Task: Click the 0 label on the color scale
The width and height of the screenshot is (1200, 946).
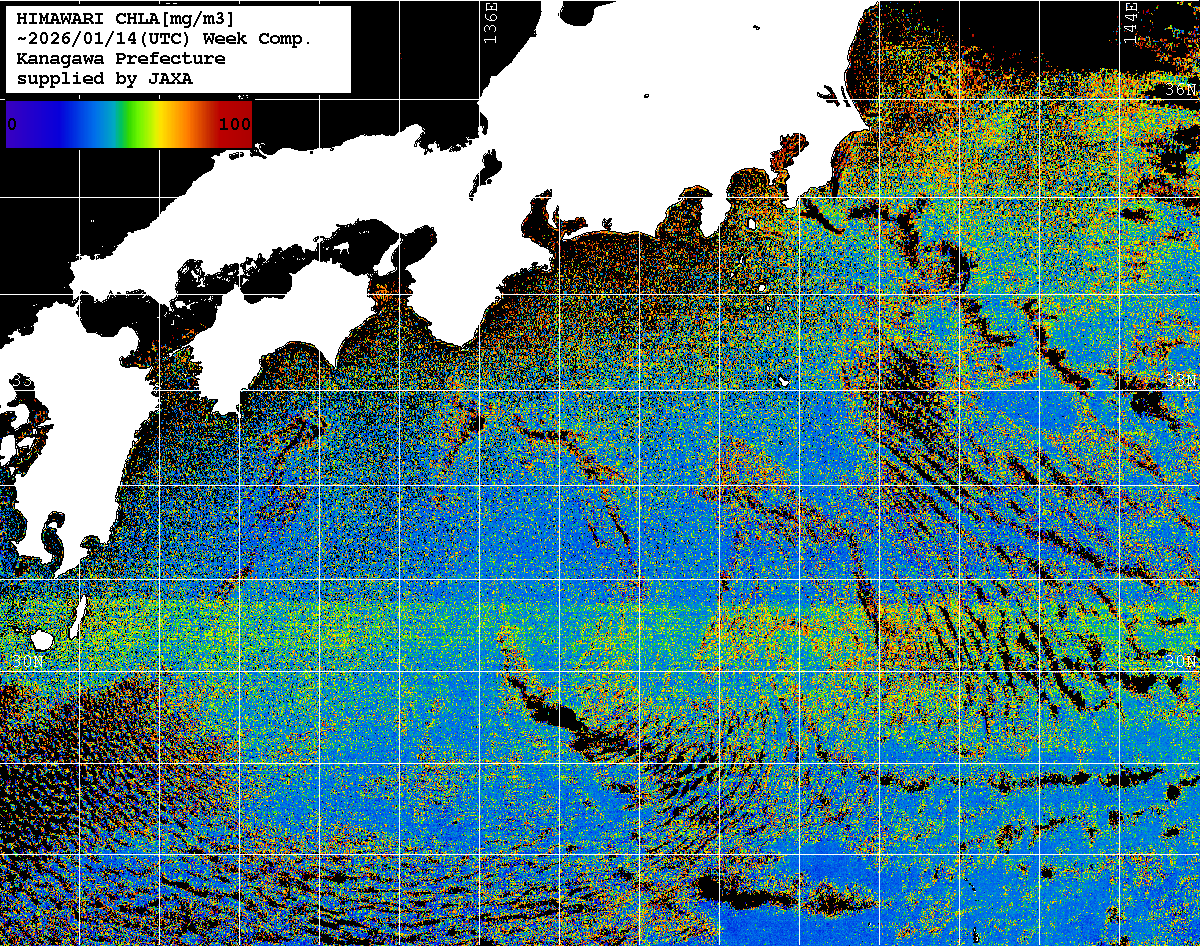Action: (12, 125)
